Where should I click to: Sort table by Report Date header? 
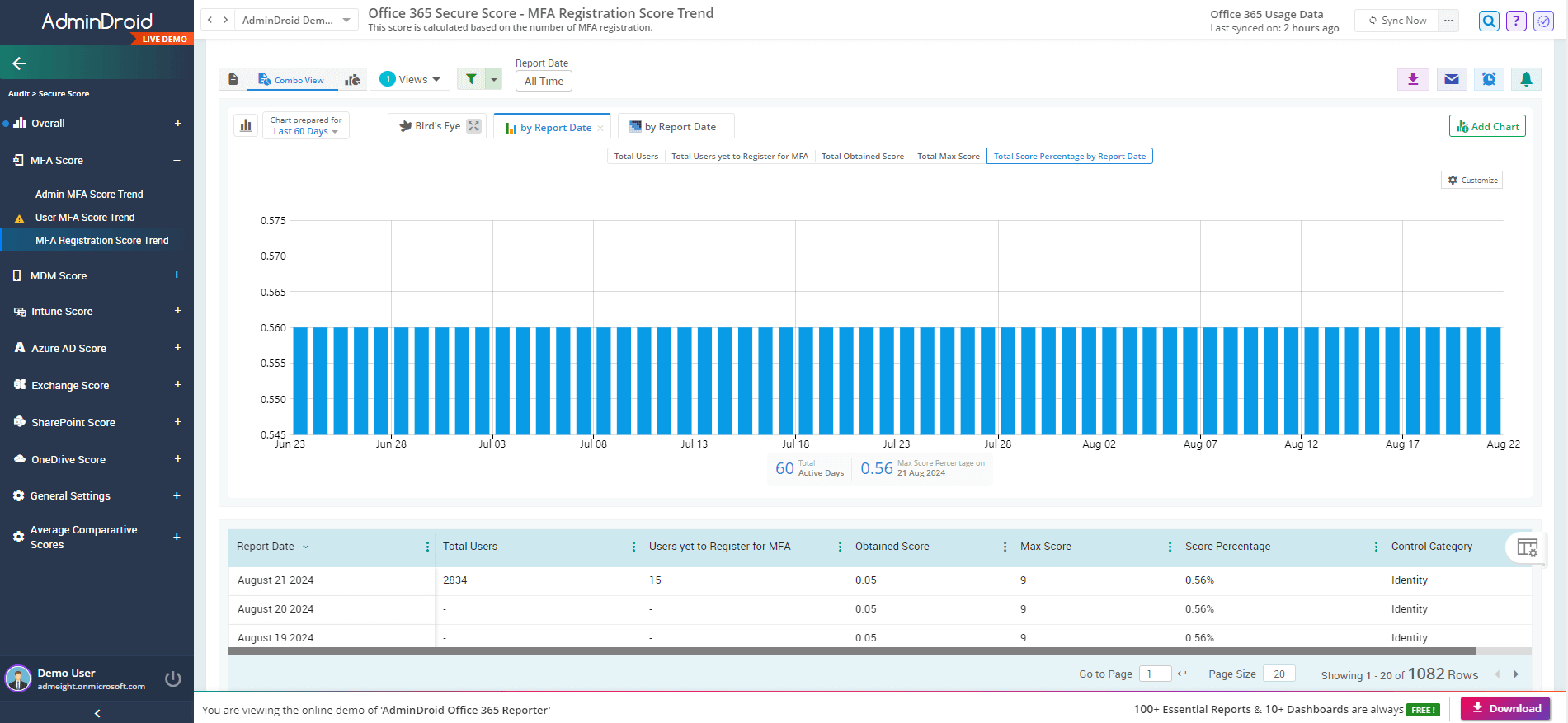(266, 547)
